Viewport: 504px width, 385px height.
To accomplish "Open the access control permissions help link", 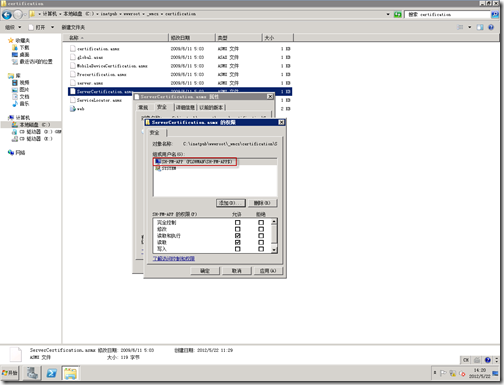I will click(x=174, y=259).
